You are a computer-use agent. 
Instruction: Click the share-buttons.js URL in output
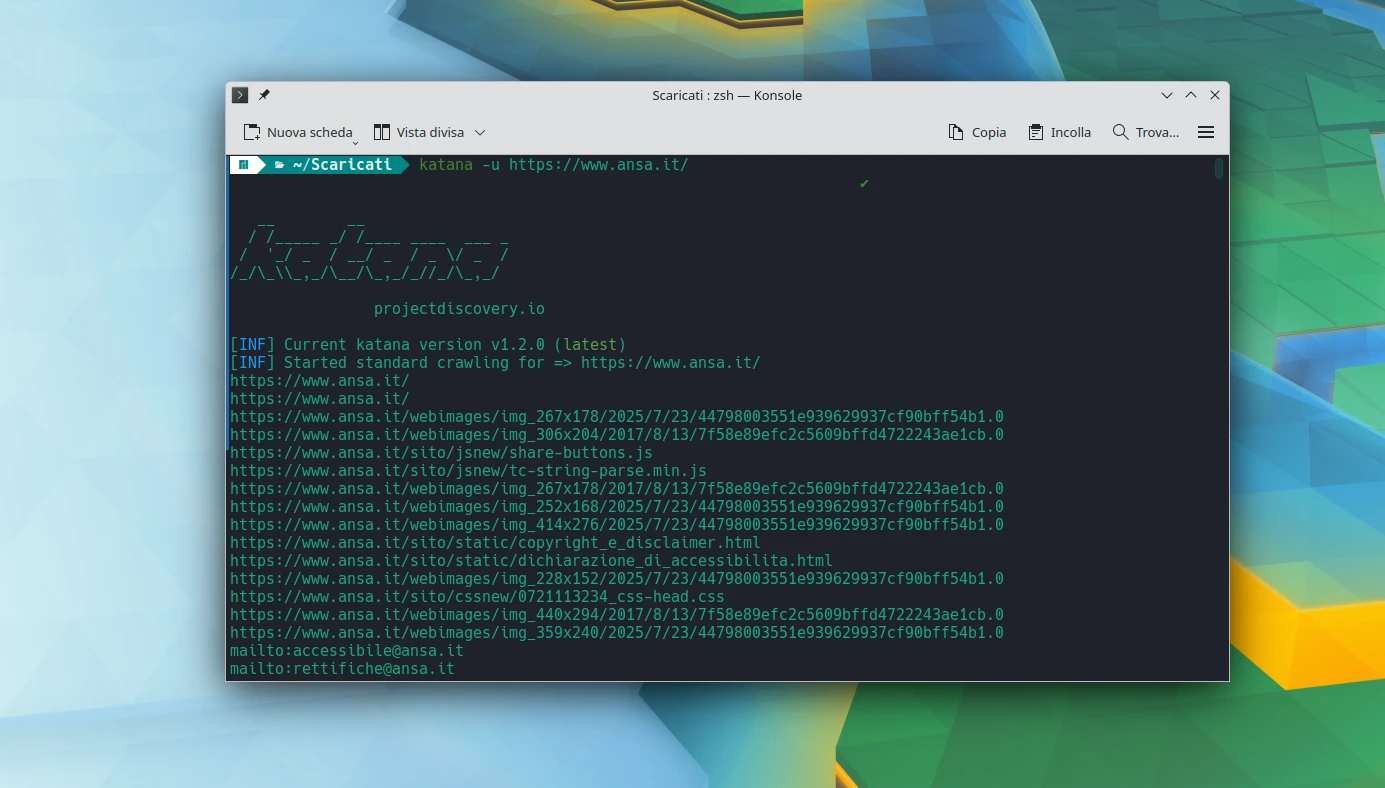441,452
